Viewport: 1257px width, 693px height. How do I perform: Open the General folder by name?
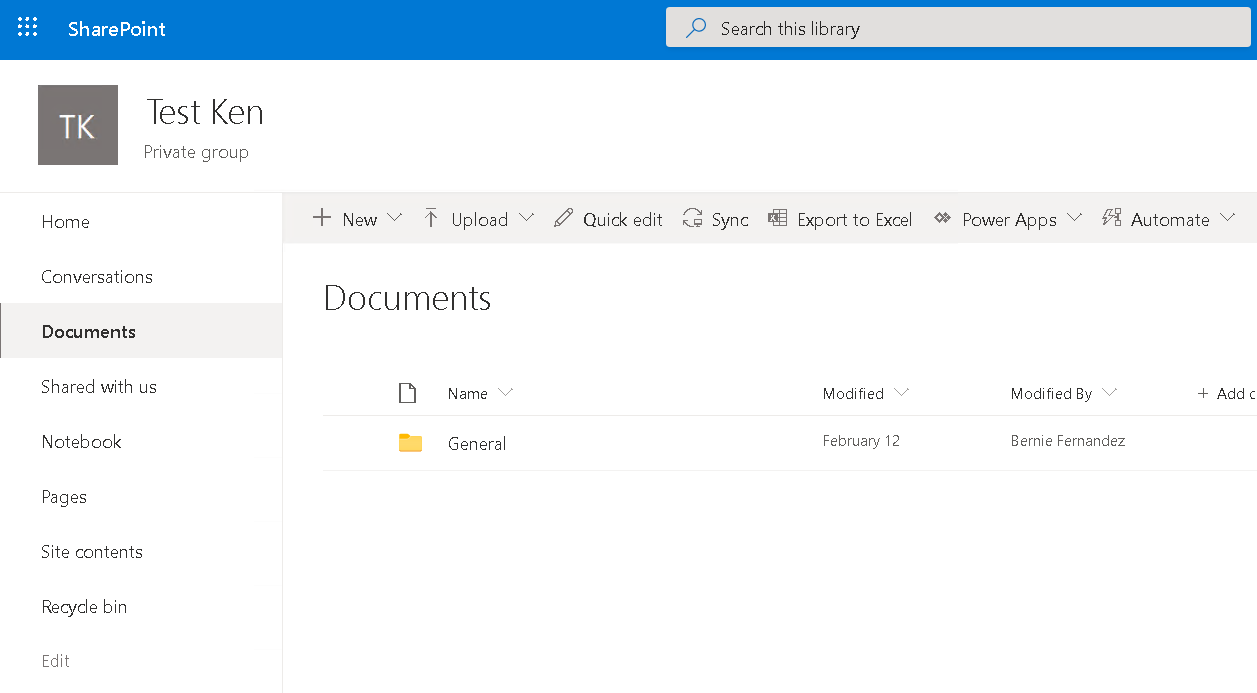(477, 444)
